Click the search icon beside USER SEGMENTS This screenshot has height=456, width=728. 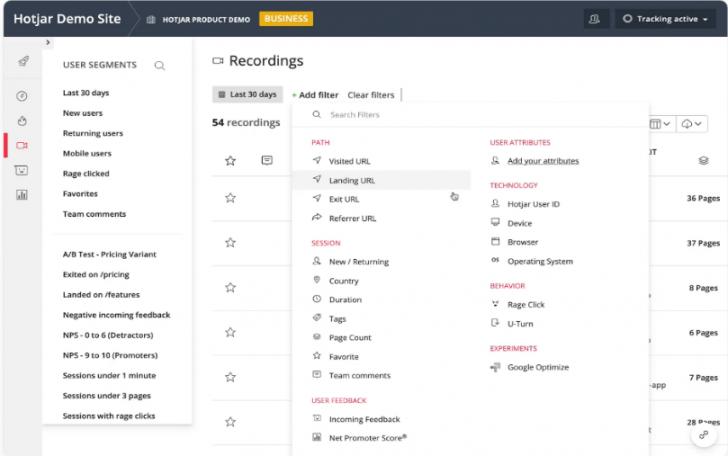(159, 65)
